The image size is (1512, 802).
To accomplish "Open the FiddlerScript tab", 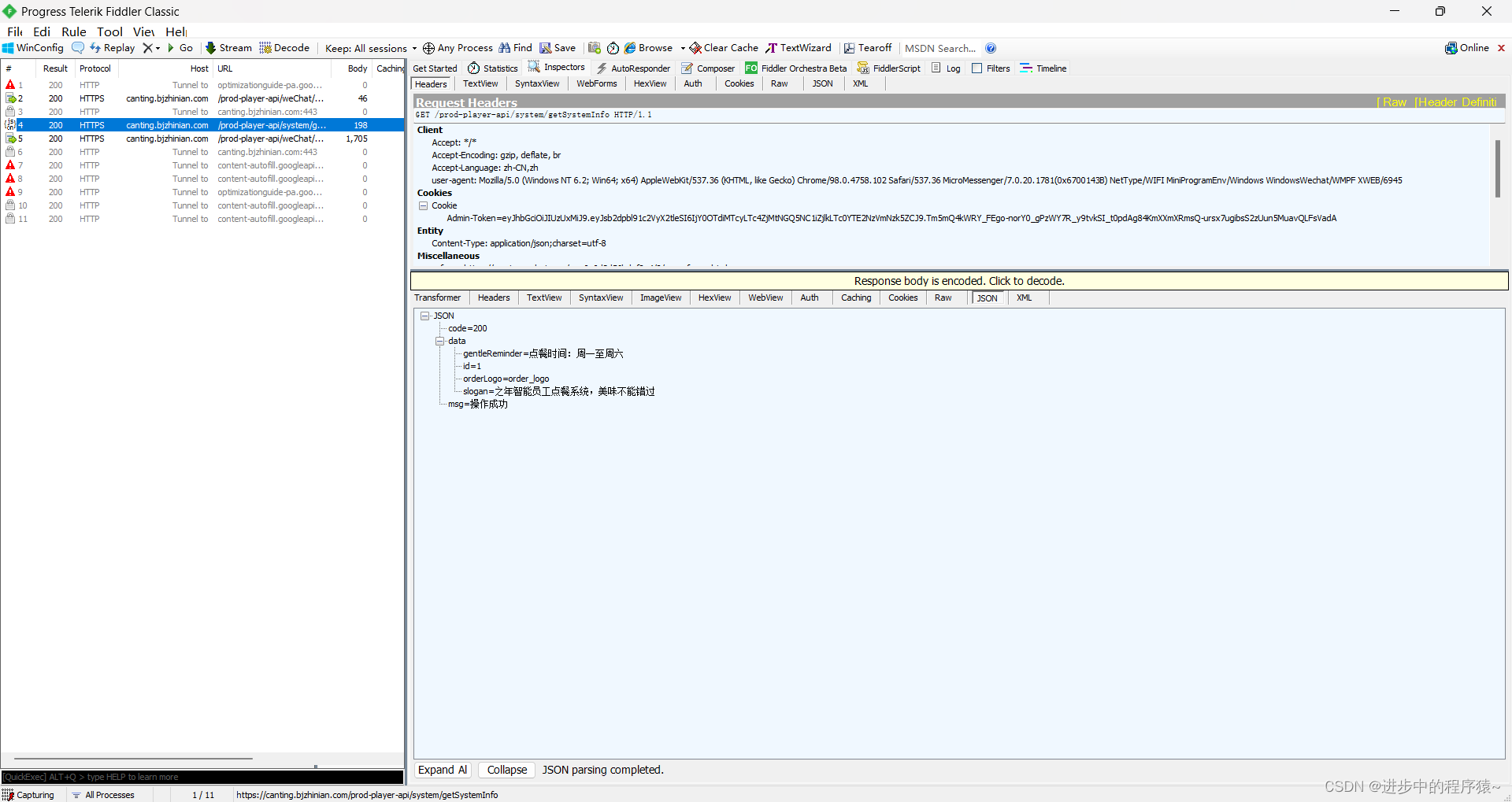I will pyautogui.click(x=888, y=68).
